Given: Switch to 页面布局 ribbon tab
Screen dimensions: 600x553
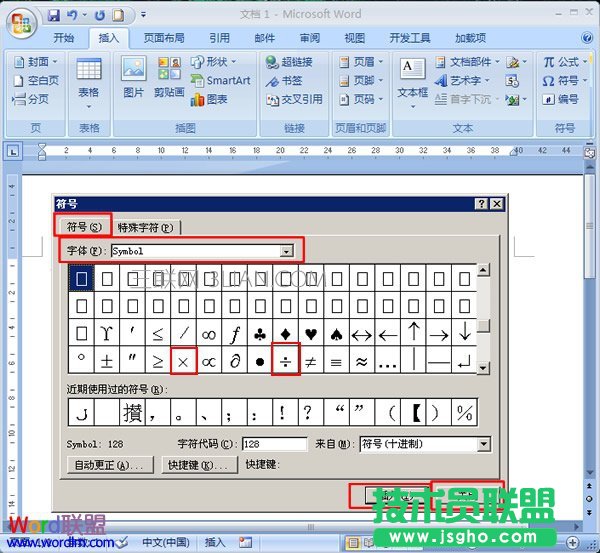Looking at the screenshot, I should click(x=164, y=38).
